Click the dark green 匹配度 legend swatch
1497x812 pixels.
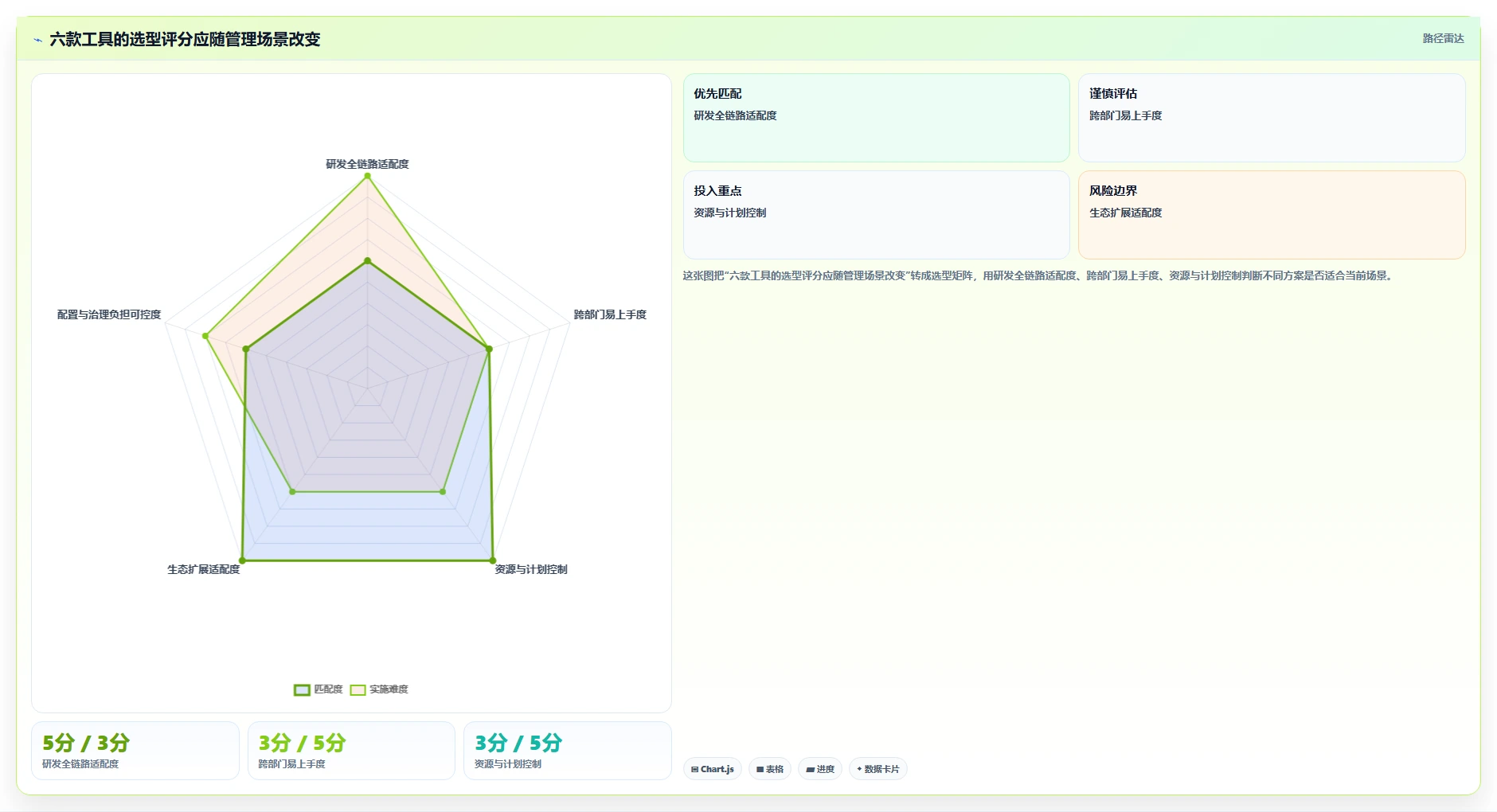[302, 689]
